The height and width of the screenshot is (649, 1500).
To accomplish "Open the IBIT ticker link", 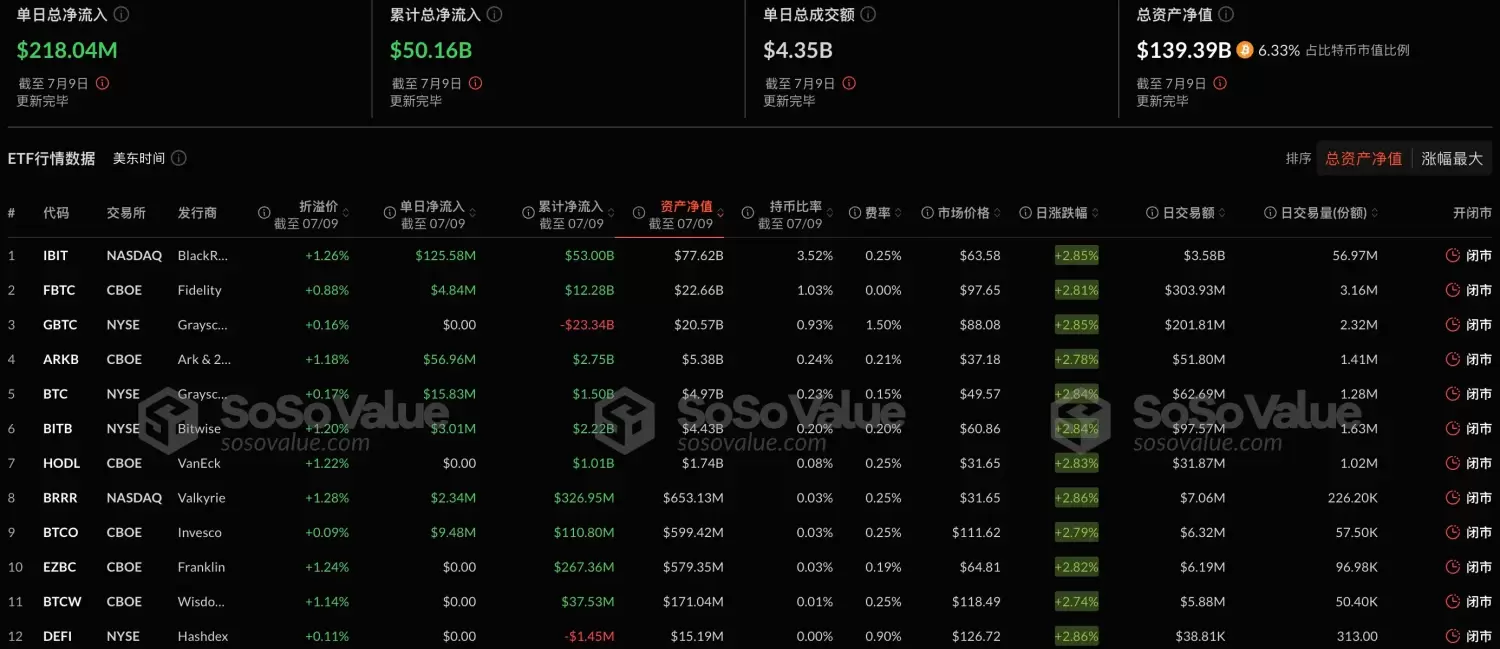I will pos(56,255).
